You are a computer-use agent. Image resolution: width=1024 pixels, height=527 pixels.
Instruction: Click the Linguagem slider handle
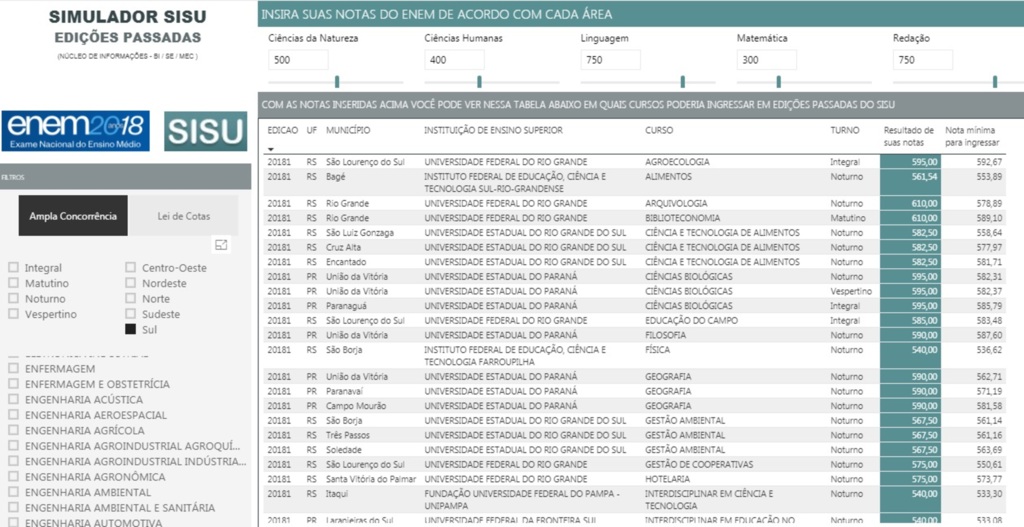tap(682, 82)
